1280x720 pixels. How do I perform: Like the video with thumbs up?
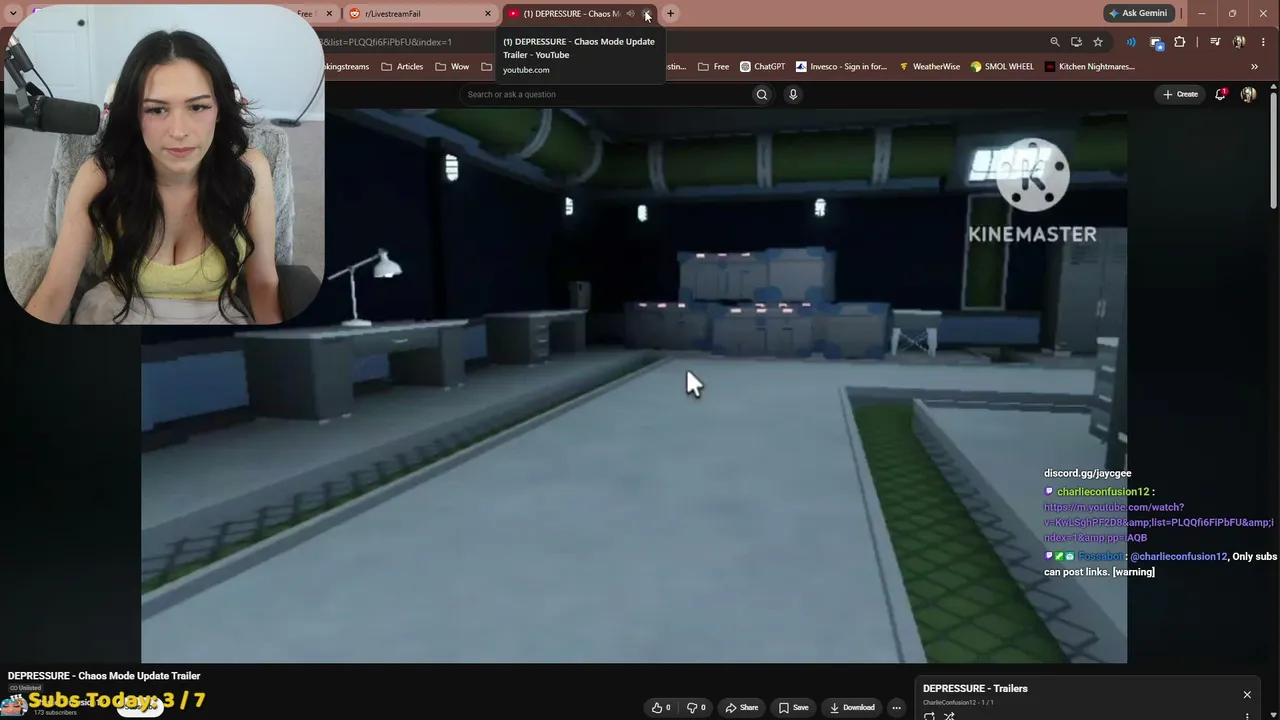[661, 708]
